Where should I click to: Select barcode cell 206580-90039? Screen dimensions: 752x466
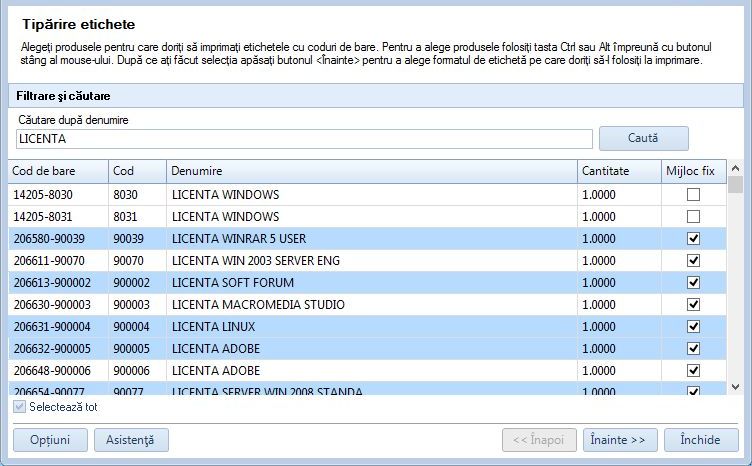pos(58,239)
